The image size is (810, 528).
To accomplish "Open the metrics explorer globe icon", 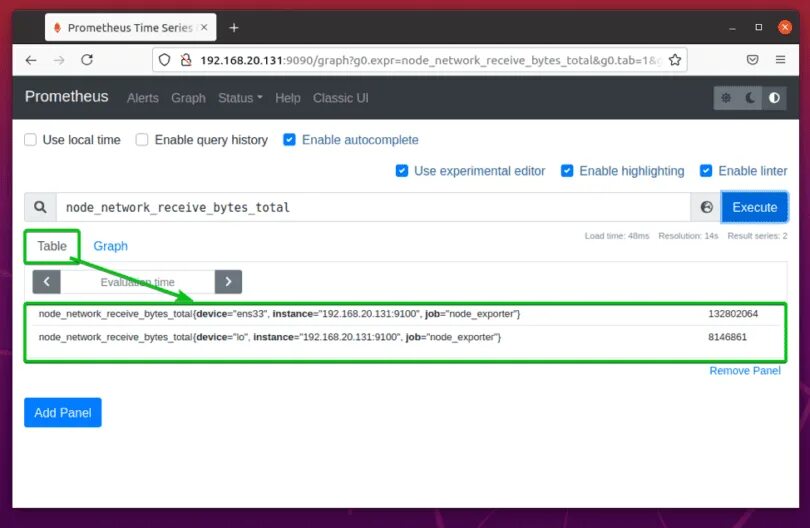I will [x=706, y=207].
